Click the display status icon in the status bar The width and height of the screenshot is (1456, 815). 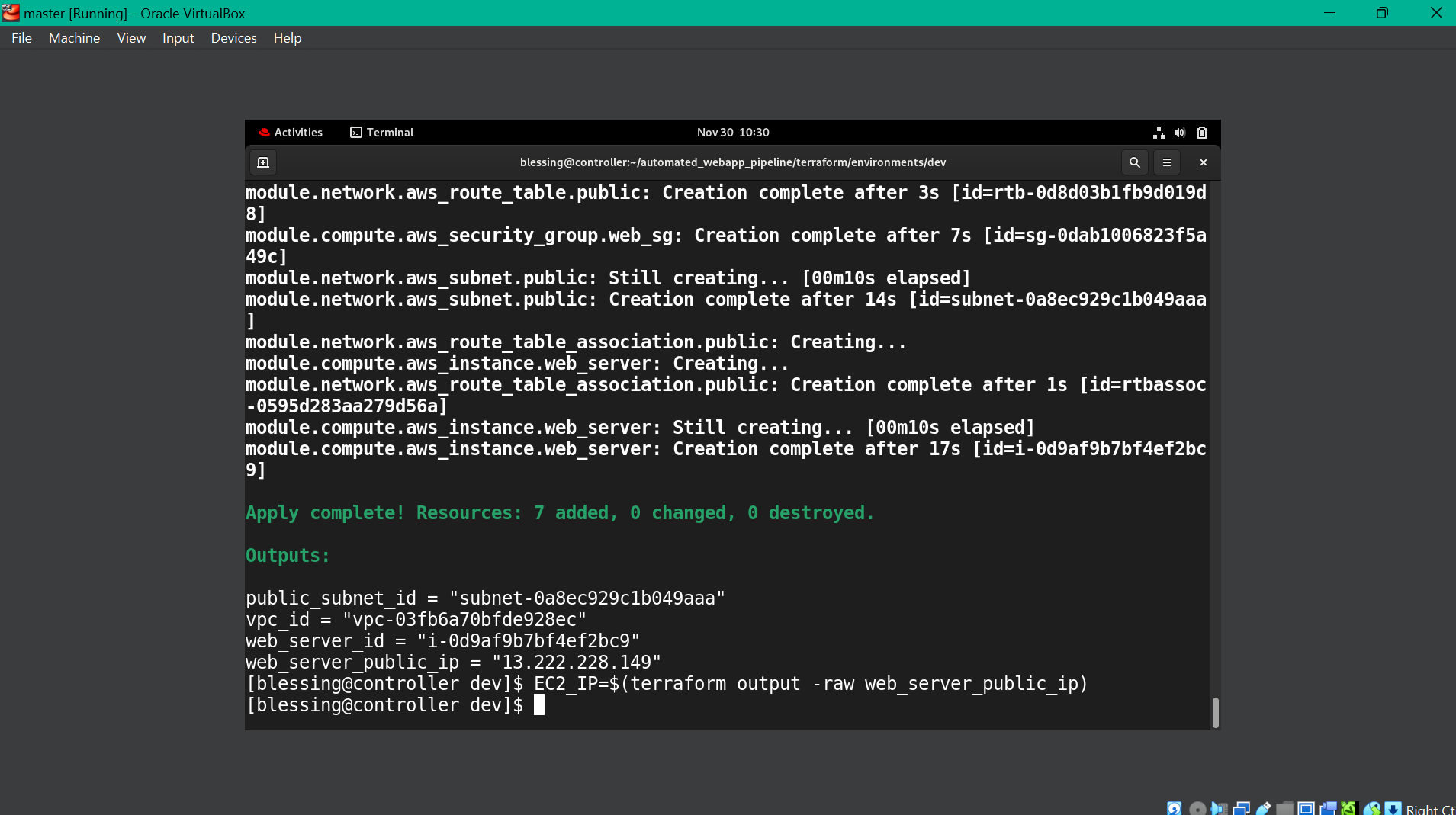1306,808
